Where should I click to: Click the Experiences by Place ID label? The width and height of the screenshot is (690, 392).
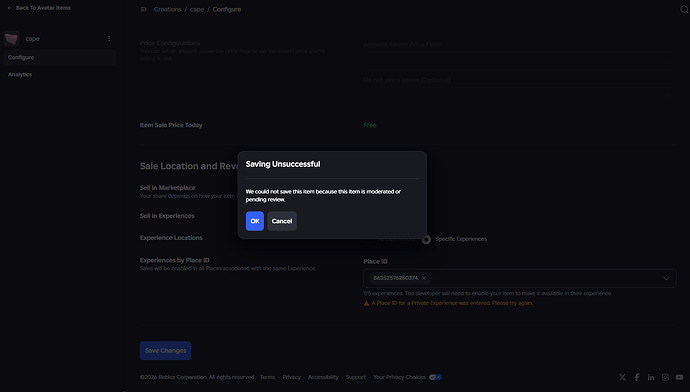coord(175,260)
